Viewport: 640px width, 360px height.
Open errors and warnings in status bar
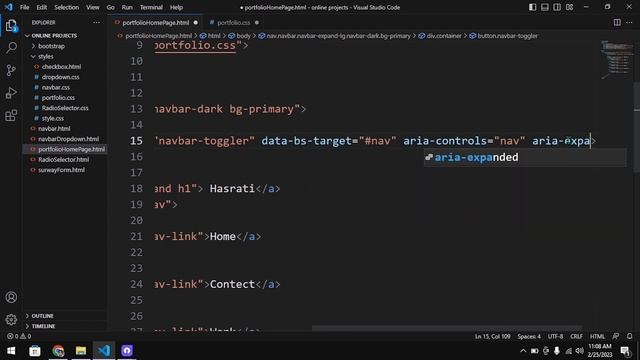(x=19, y=336)
